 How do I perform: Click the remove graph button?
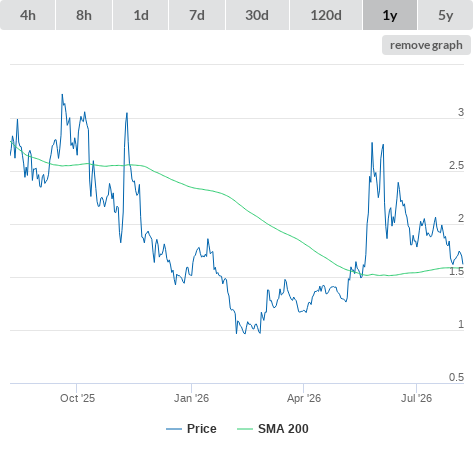tap(426, 45)
